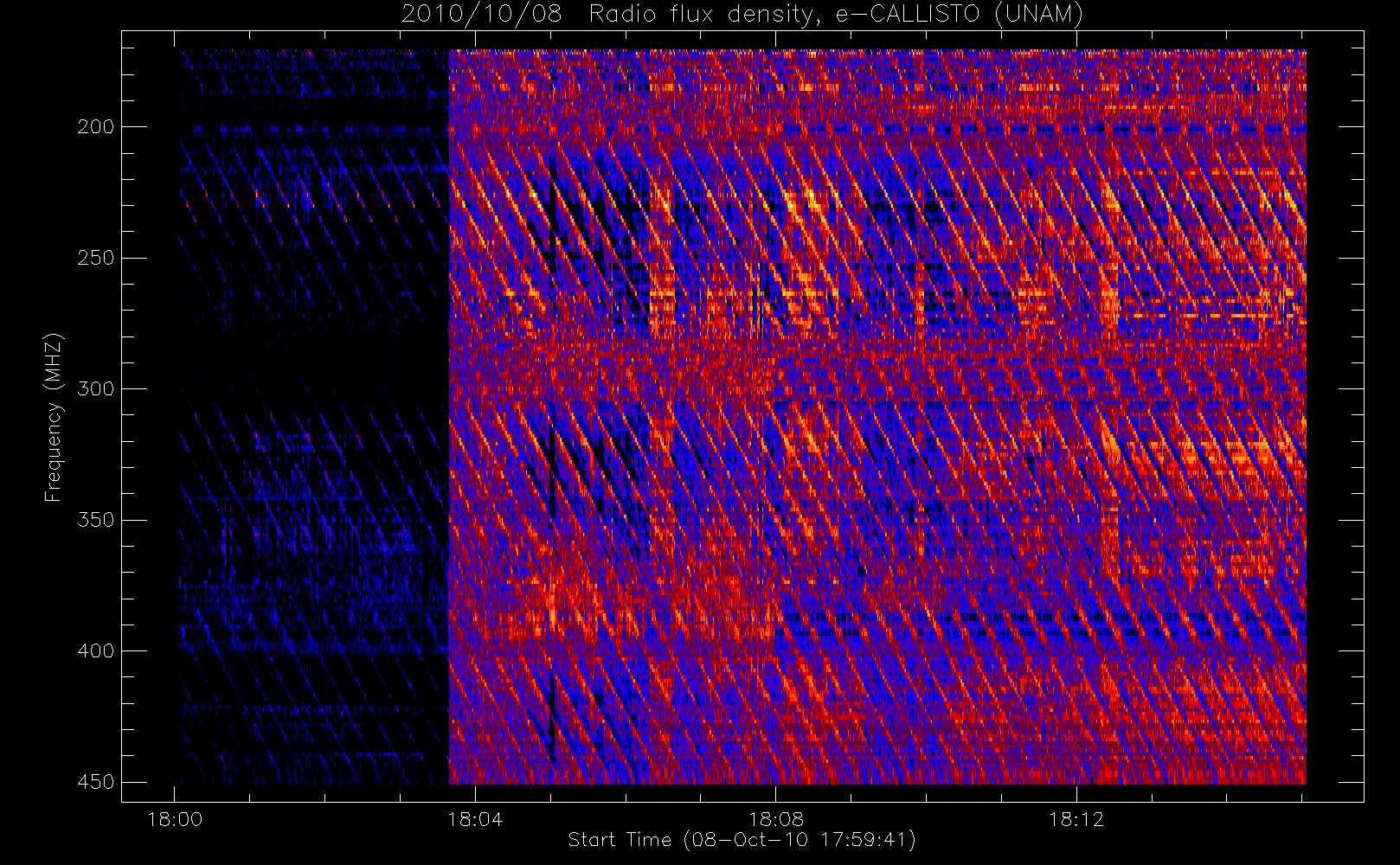Click the "450" frequency tick label

(95, 782)
